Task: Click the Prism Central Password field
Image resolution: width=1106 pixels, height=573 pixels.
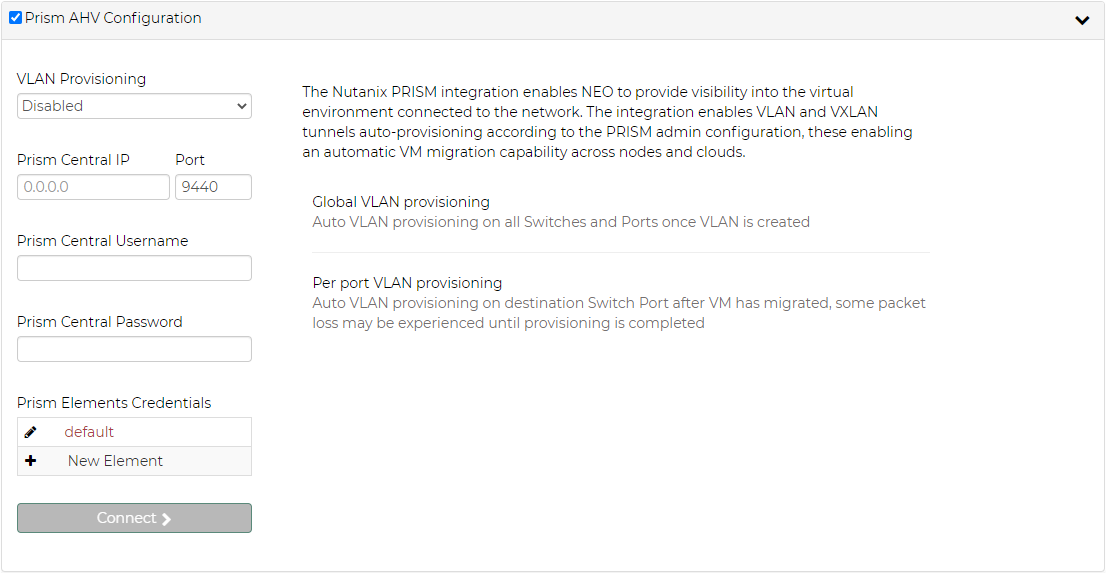Action: [134, 349]
